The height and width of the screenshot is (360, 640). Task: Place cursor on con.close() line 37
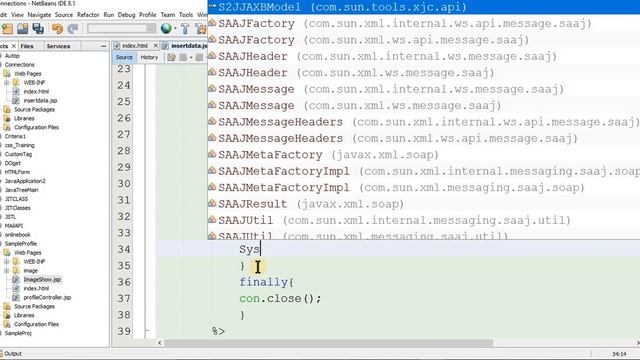click(x=280, y=298)
